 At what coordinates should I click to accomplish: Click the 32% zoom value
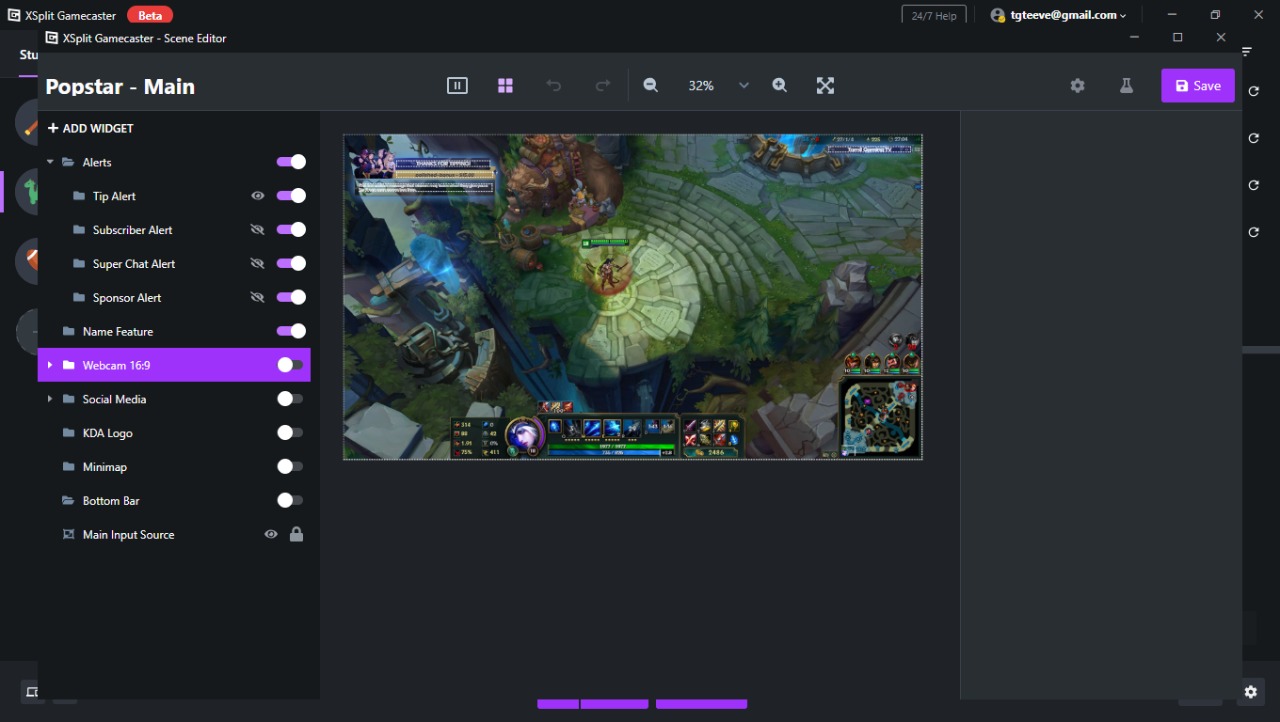[x=701, y=86]
